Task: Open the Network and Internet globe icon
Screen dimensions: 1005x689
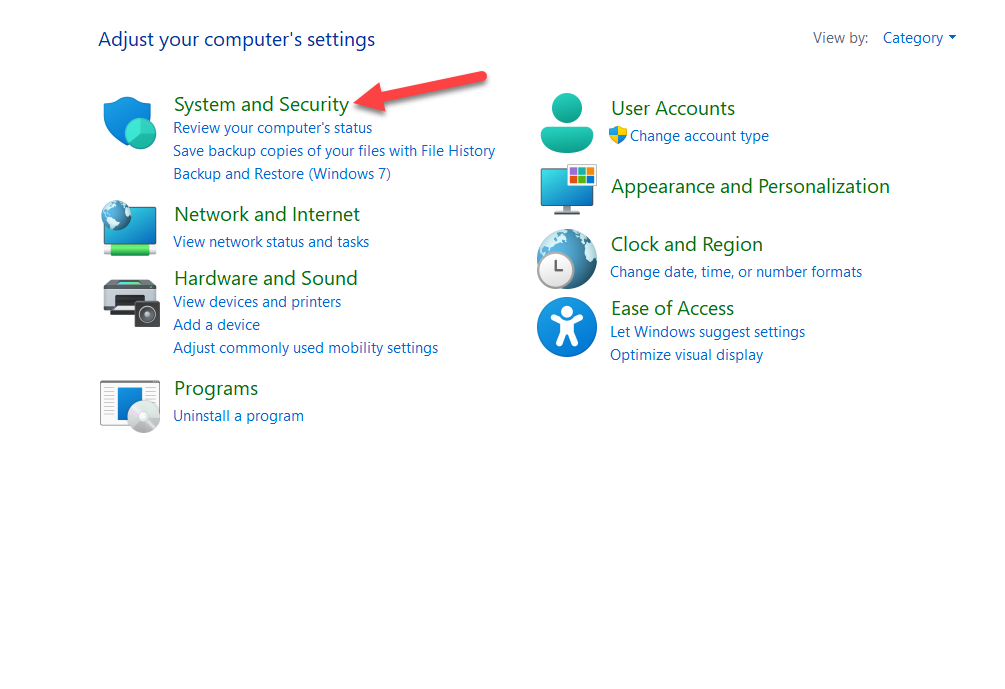Action: [x=129, y=228]
